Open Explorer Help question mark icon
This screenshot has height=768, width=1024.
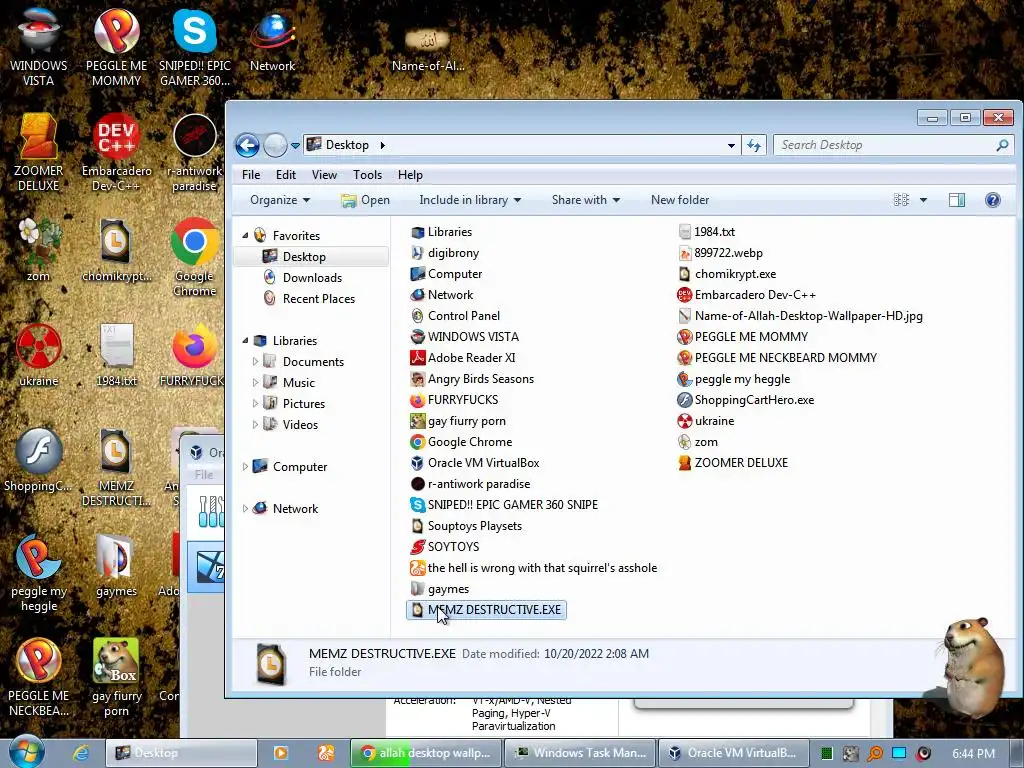pyautogui.click(x=993, y=200)
